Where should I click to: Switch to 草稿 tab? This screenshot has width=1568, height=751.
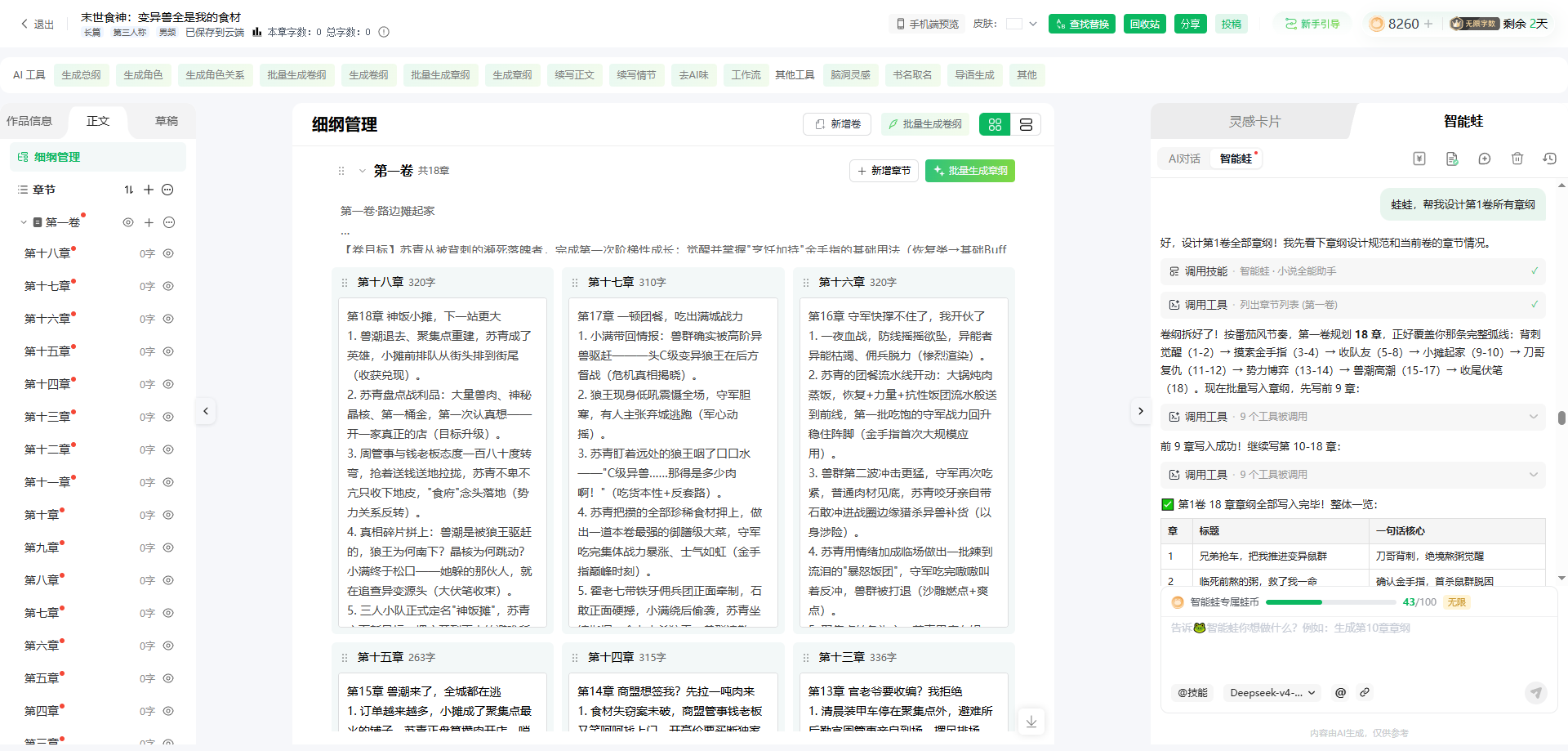(x=167, y=121)
